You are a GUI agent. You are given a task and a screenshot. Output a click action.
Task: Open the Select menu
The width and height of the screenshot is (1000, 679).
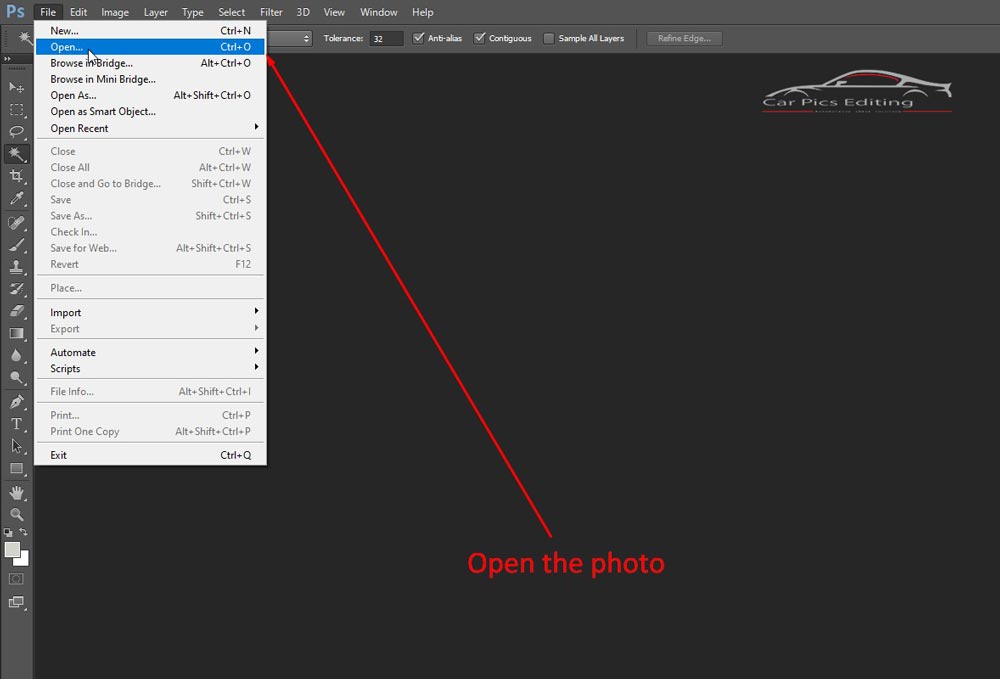click(x=232, y=12)
